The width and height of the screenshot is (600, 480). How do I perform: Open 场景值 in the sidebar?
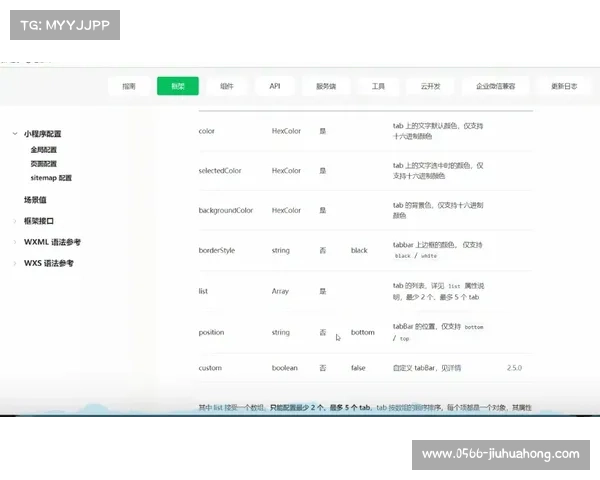click(35, 200)
